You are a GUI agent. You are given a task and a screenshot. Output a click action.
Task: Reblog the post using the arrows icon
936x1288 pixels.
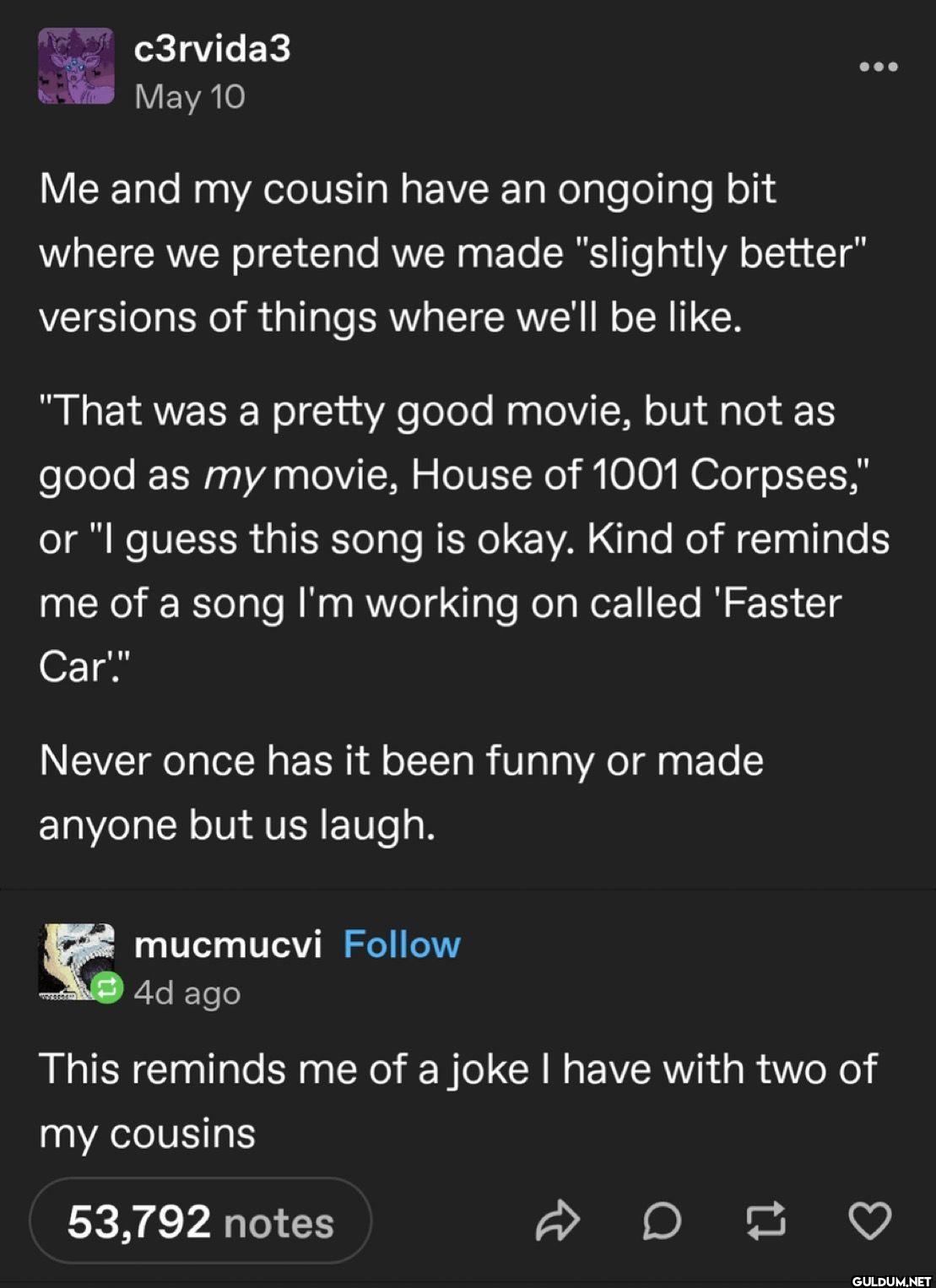click(x=766, y=1221)
